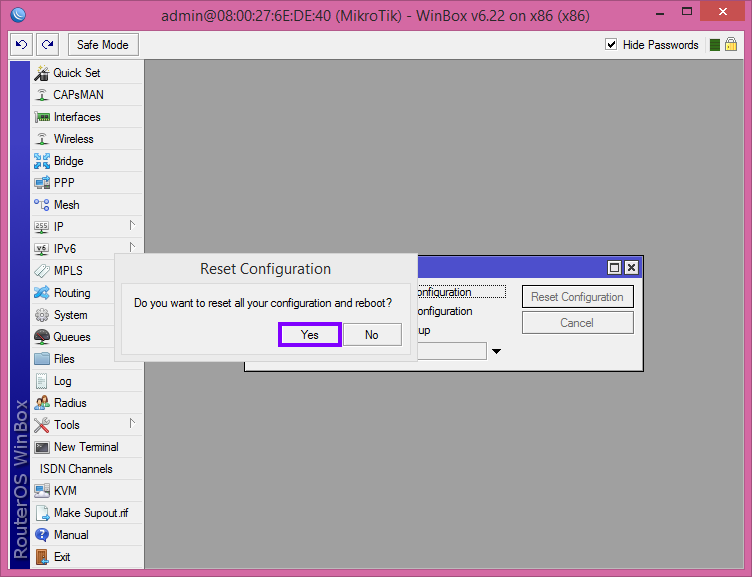Click Cancel in reset window
This screenshot has width=752, height=577.
tap(577, 323)
